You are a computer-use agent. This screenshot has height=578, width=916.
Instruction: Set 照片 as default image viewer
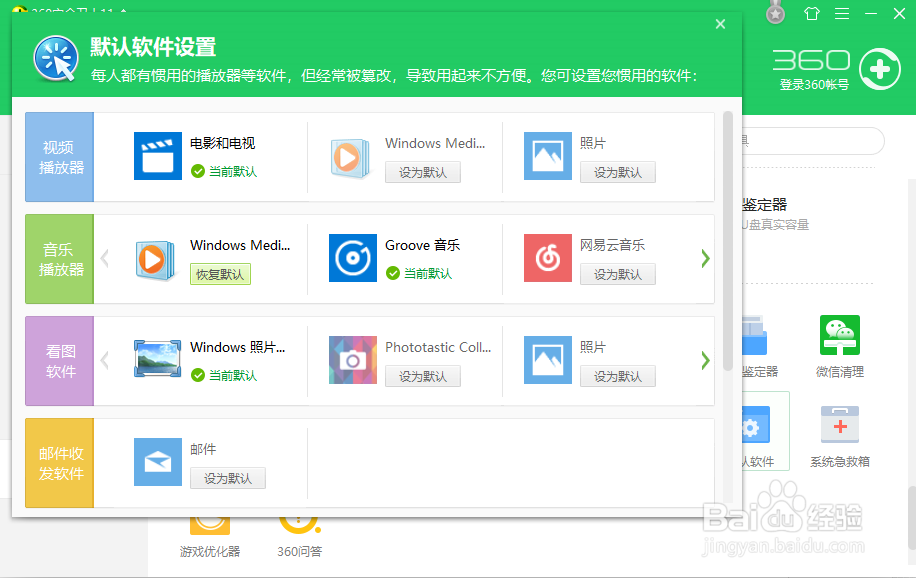point(617,376)
